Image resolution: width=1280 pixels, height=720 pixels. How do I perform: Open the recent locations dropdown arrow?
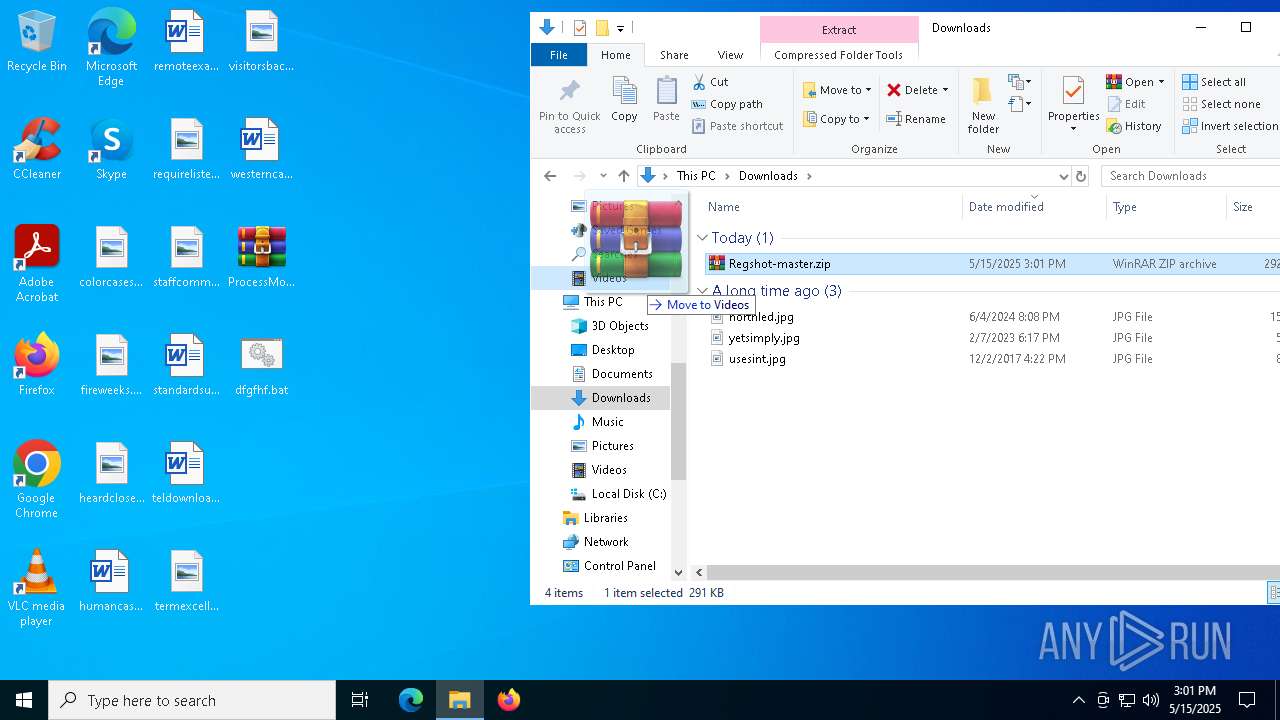click(603, 176)
